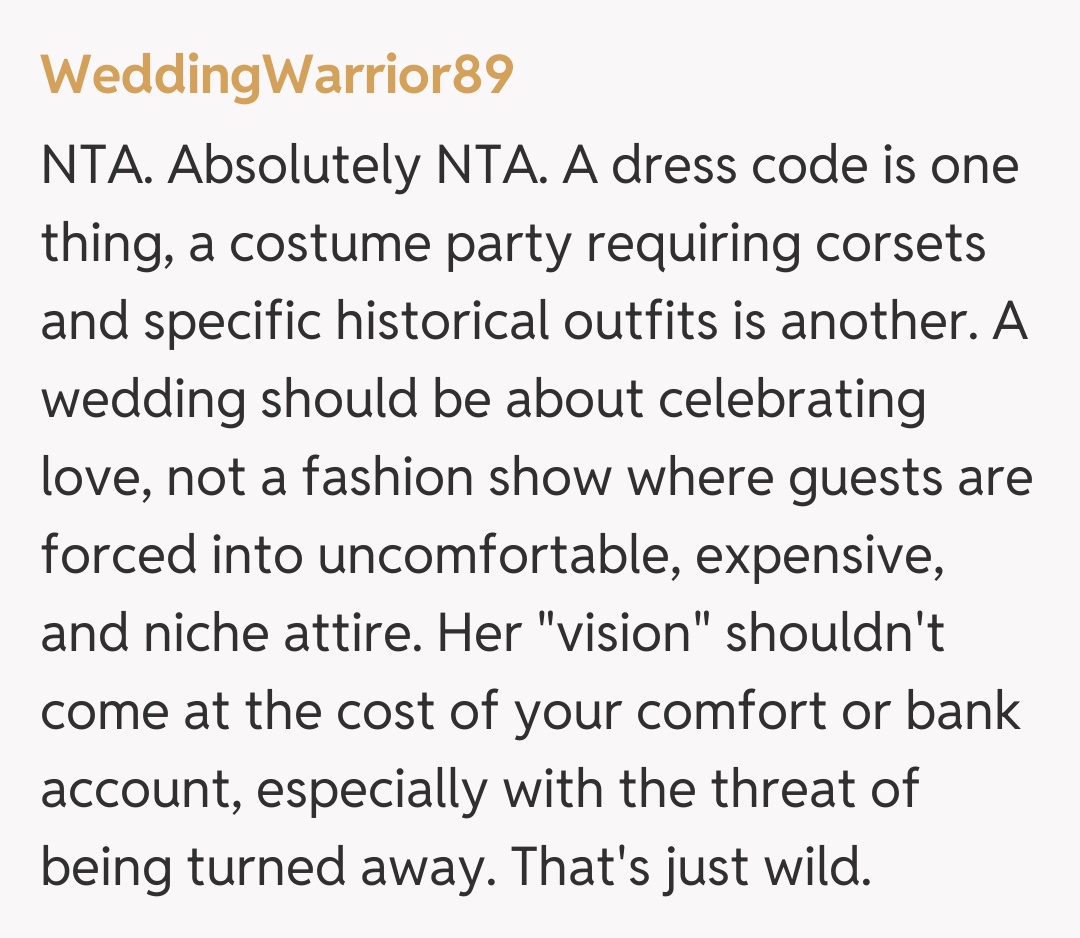This screenshot has width=1080, height=938.
Task: Click the word "expensive,"
Action: coord(820,557)
